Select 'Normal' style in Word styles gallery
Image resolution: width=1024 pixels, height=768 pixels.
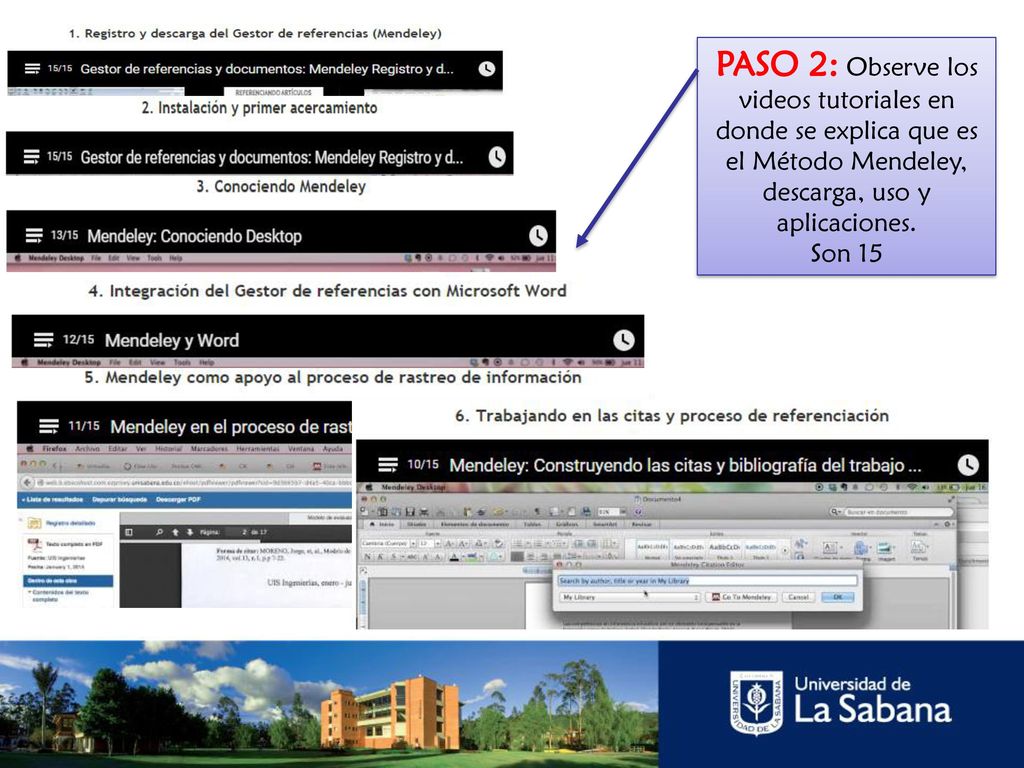click(652, 550)
